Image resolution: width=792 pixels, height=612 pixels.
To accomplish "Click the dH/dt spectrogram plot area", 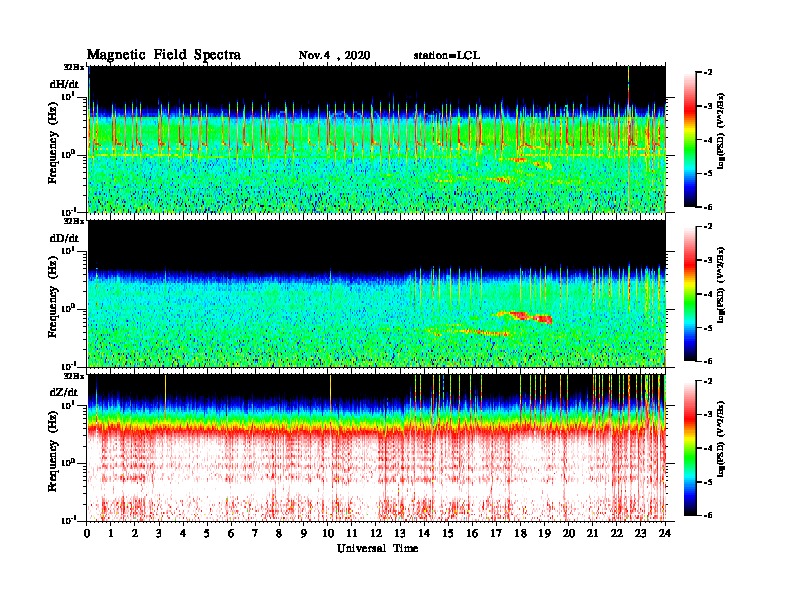I will click(x=377, y=139).
